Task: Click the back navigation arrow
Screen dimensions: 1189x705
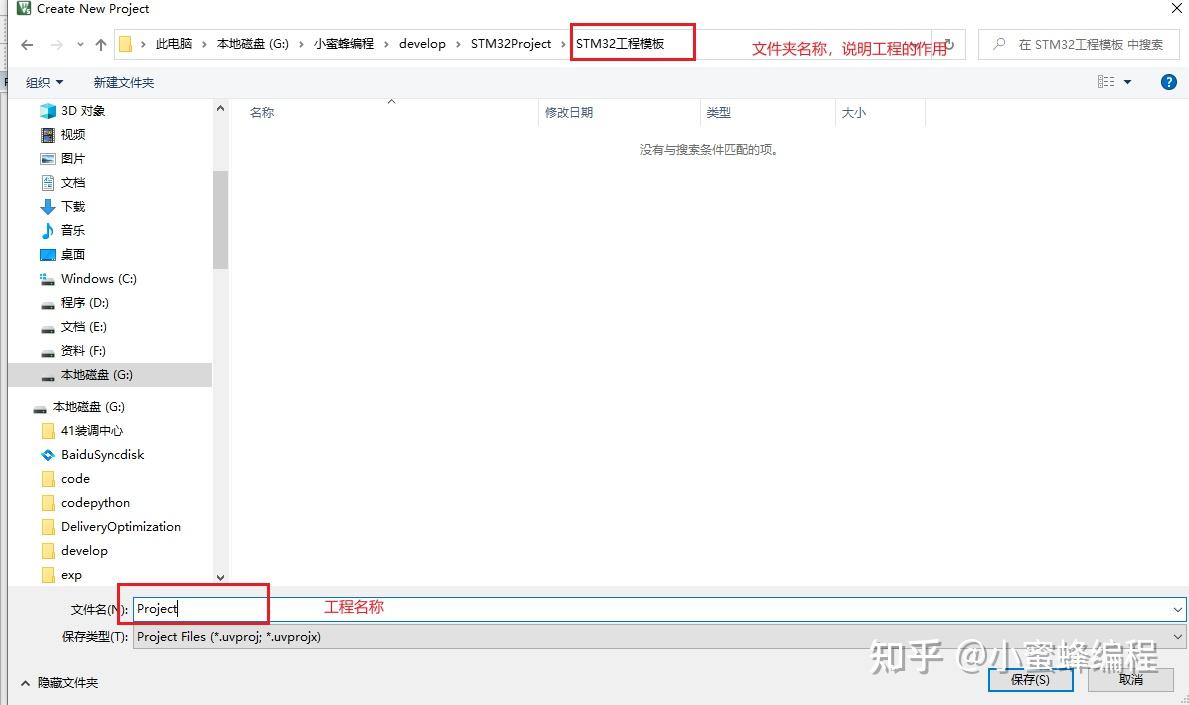Action: pyautogui.click(x=27, y=43)
